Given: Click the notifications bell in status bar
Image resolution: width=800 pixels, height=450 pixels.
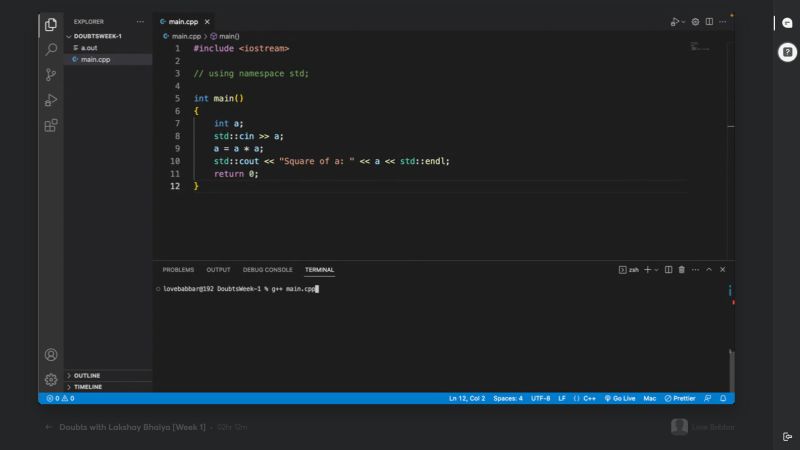Looking at the screenshot, I should (x=723, y=398).
